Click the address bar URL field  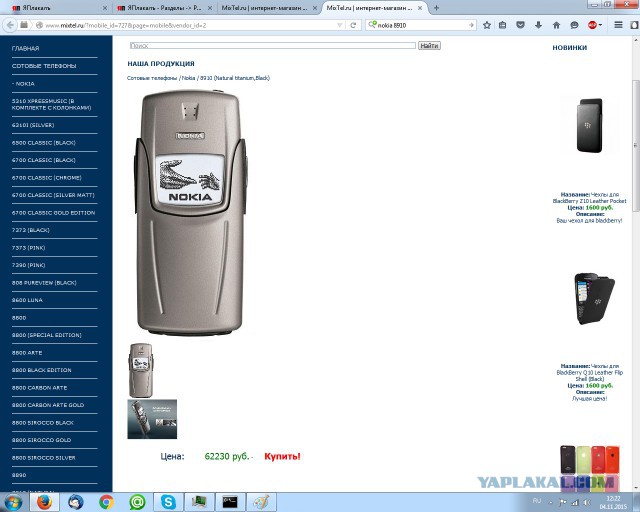190,25
